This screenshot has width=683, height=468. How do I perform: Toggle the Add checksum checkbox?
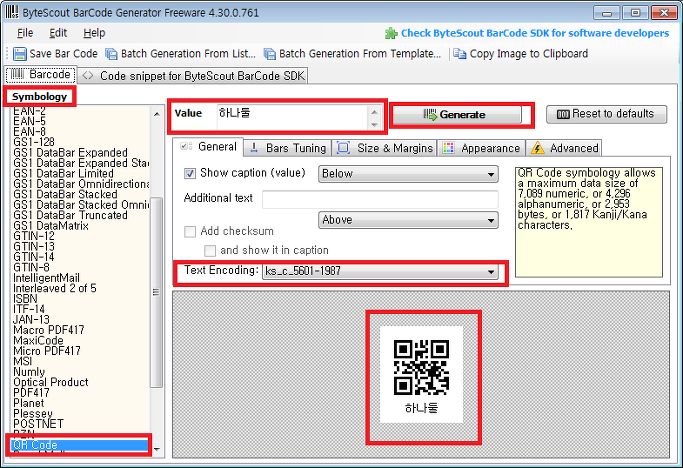[x=190, y=231]
